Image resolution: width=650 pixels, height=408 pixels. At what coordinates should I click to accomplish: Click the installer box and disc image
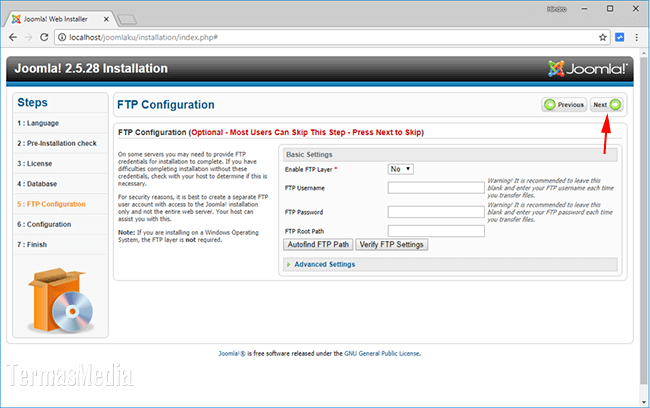click(x=61, y=300)
